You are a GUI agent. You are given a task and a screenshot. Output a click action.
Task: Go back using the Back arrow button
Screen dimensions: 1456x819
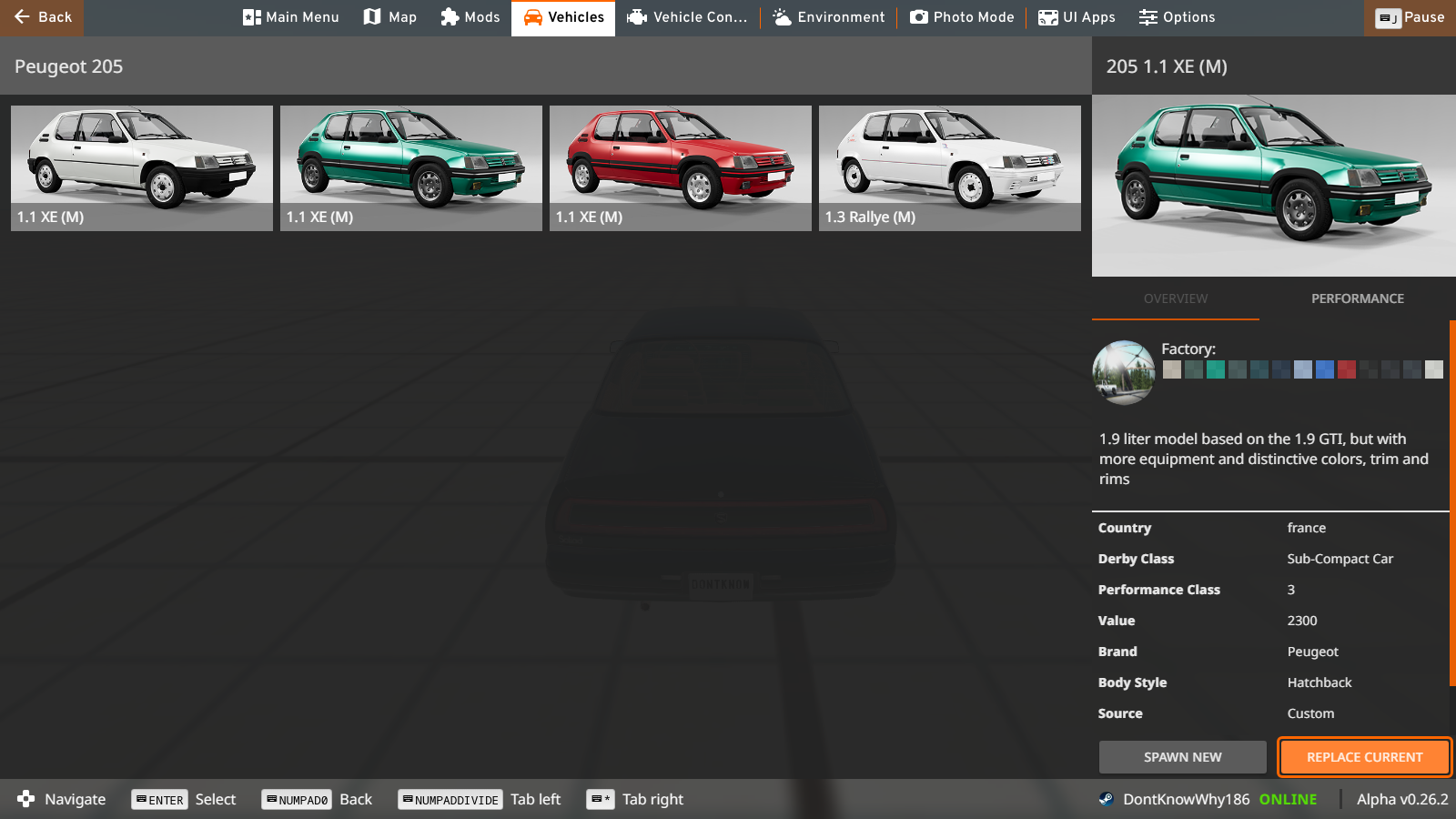pyautogui.click(x=42, y=17)
